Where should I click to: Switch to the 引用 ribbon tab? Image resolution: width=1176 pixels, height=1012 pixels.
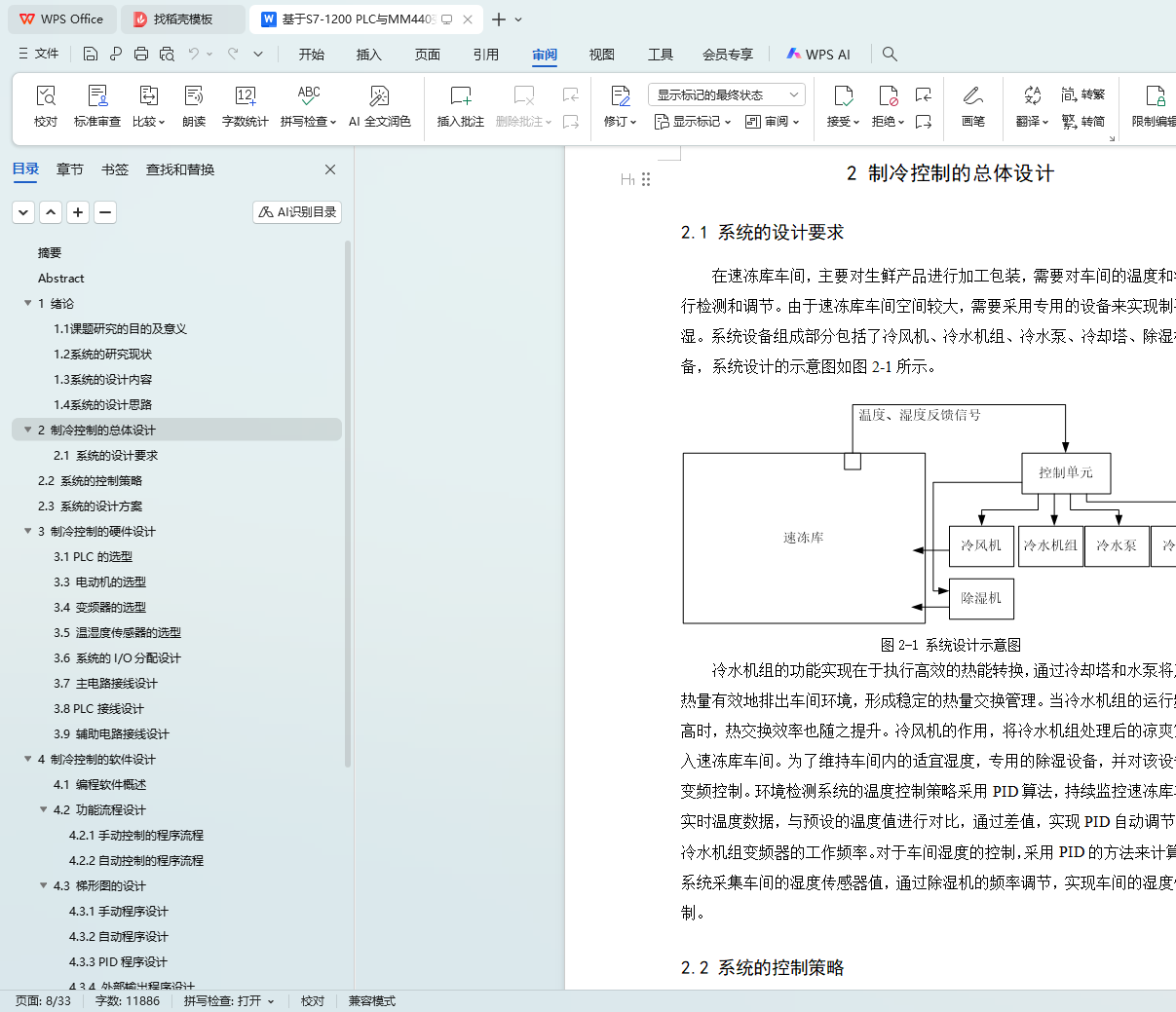pyautogui.click(x=486, y=55)
